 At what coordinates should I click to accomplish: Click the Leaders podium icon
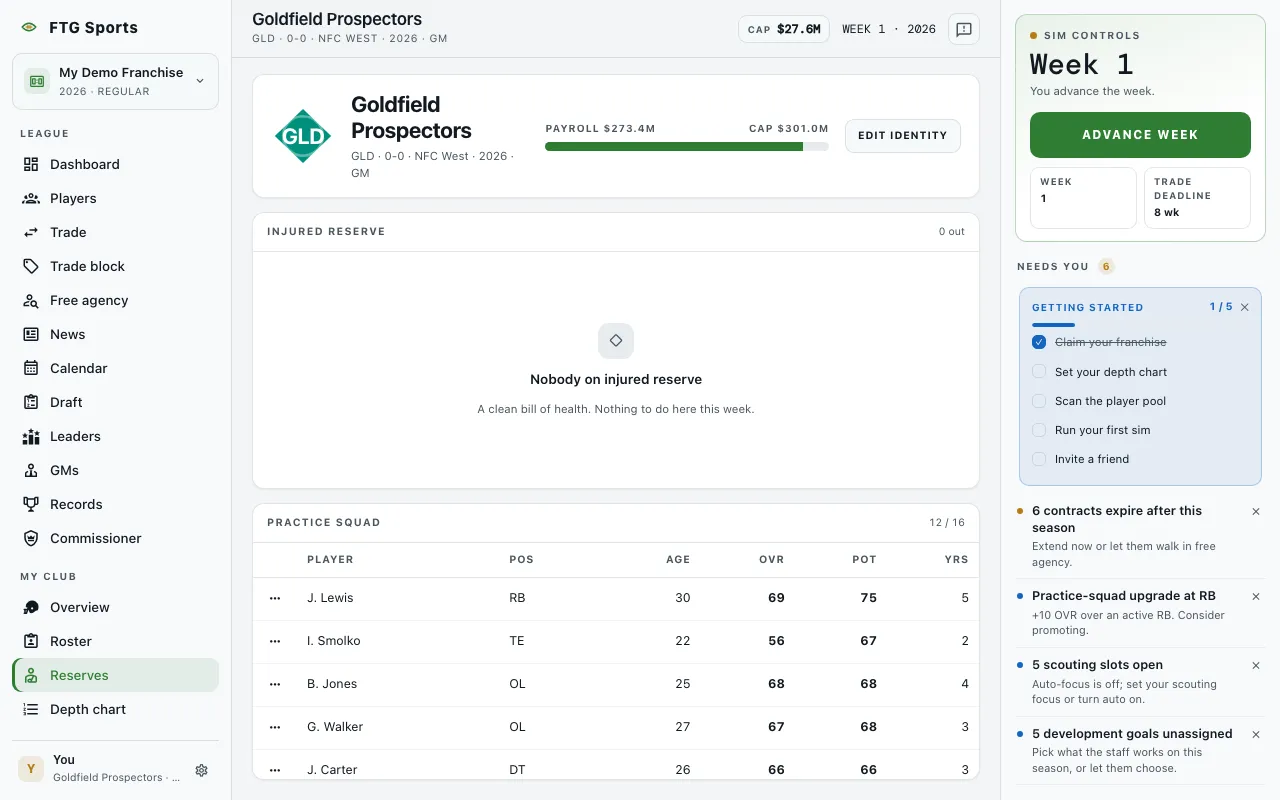pyautogui.click(x=31, y=436)
